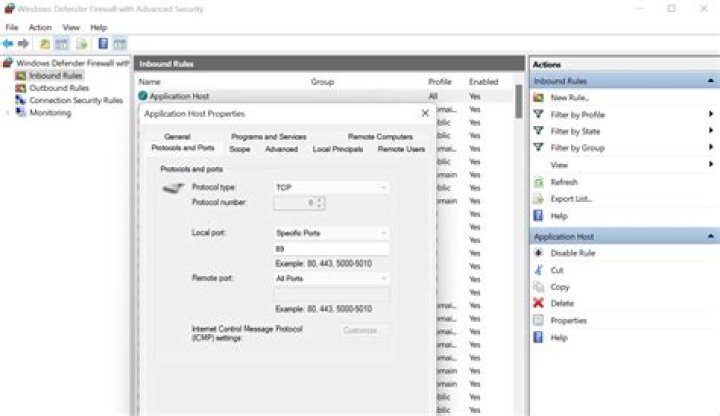Click the local port number input field

[x=331, y=248]
